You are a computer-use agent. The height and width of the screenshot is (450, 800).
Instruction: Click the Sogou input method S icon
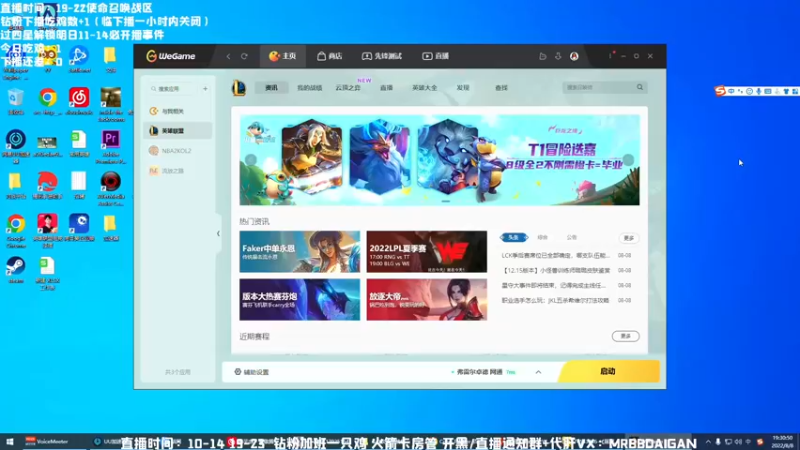(x=720, y=91)
